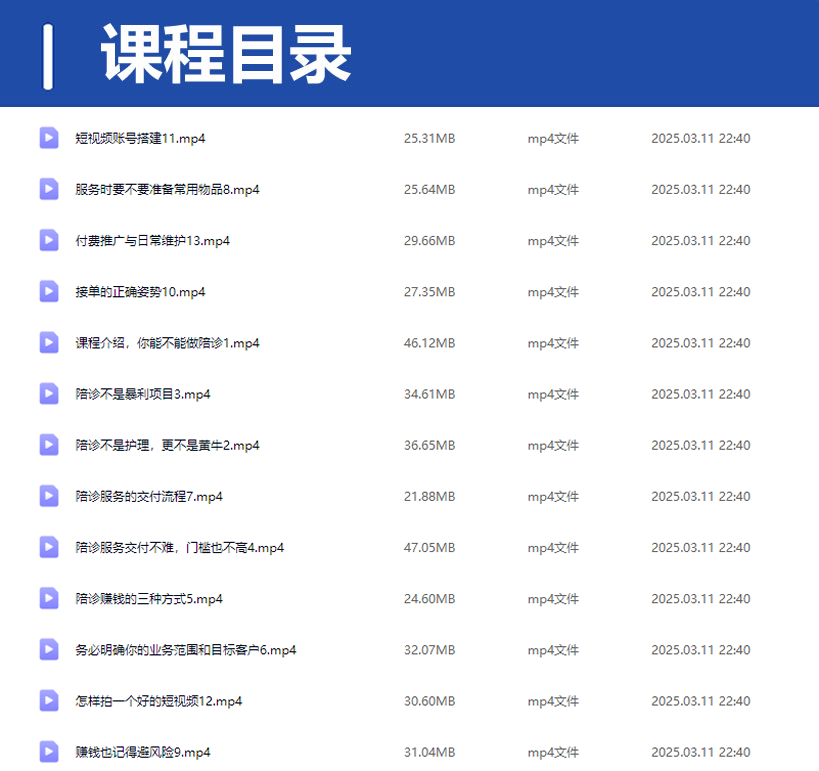
Task: Click the 25.64MB size value
Action: tap(429, 190)
